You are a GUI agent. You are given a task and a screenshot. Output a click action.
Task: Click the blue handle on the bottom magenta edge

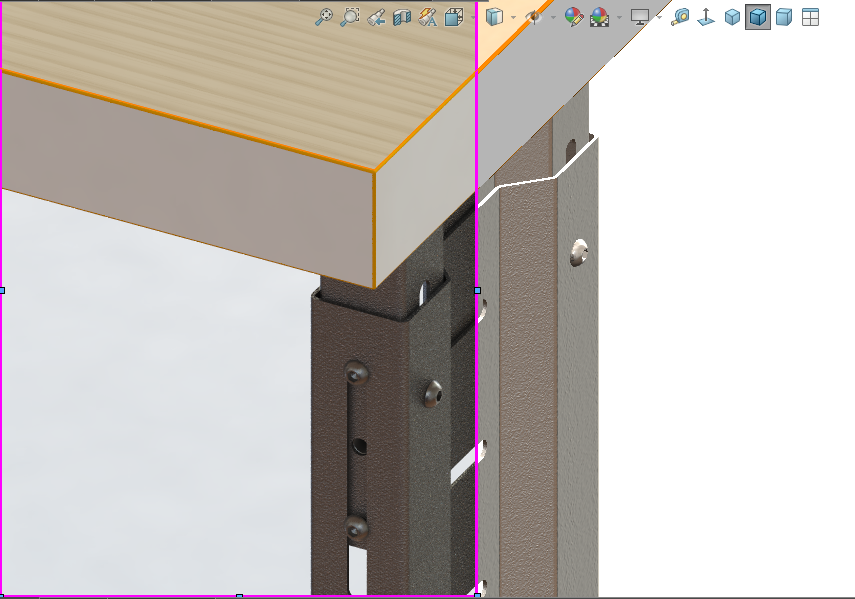click(x=239, y=596)
